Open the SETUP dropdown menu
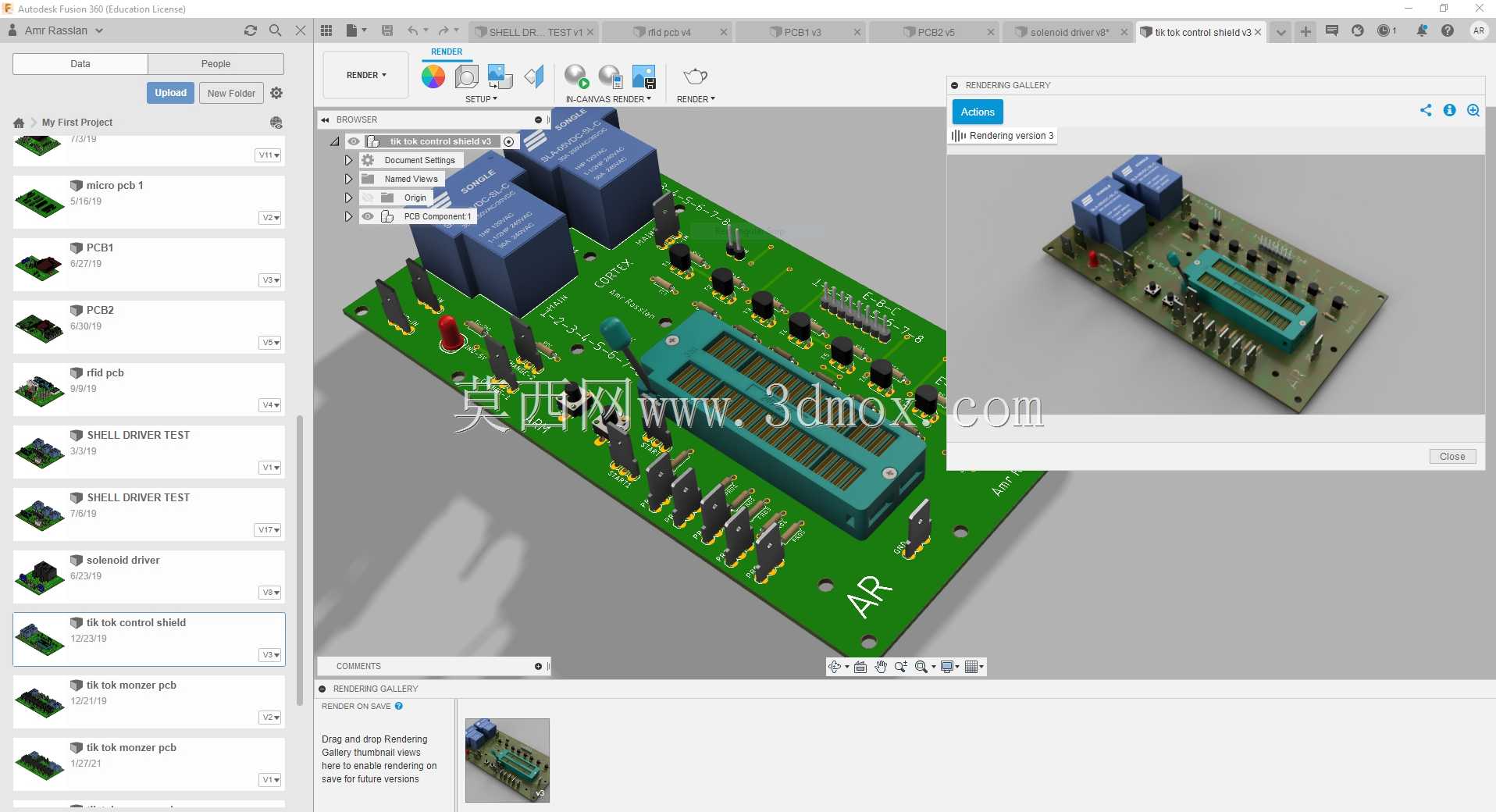 click(x=481, y=99)
